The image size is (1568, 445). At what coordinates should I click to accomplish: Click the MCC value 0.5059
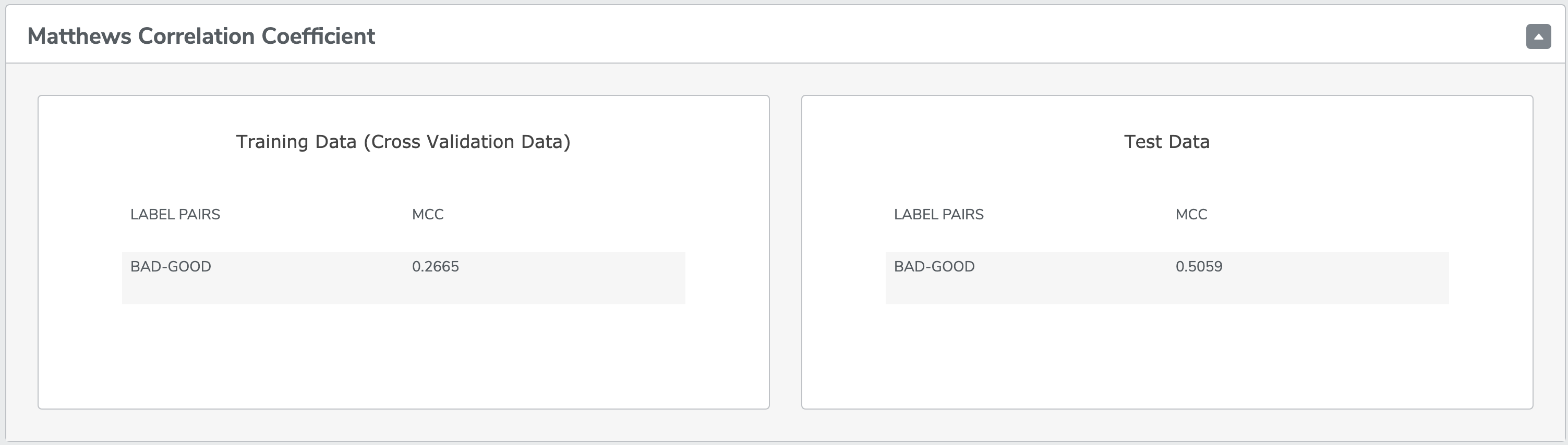point(1199,266)
